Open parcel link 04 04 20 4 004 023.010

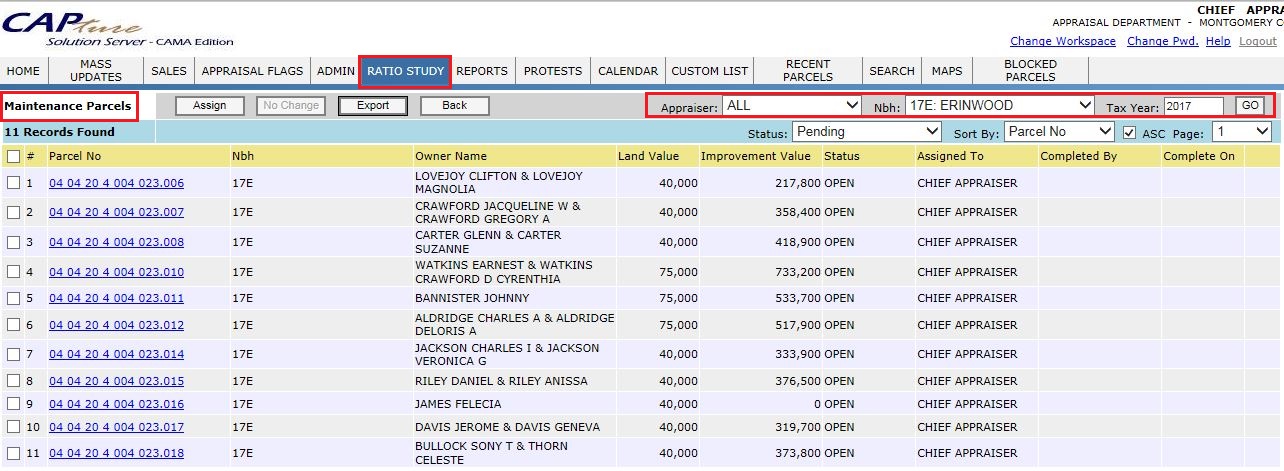tap(116, 272)
